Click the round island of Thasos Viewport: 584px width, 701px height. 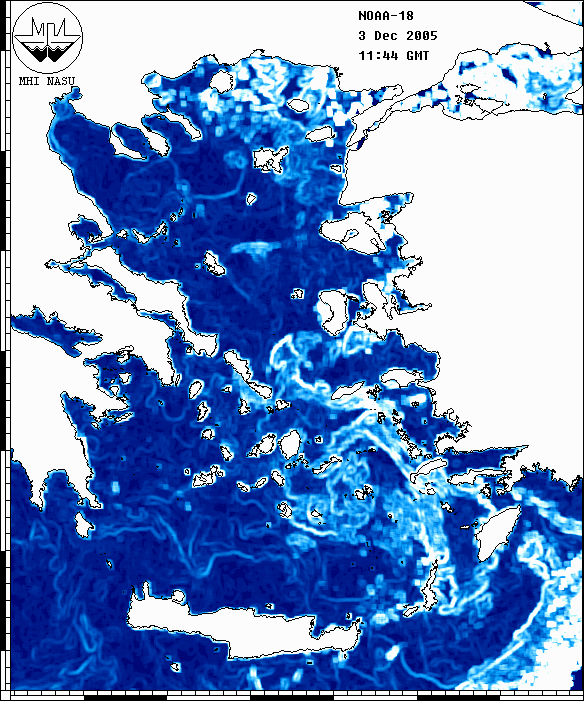[221, 81]
